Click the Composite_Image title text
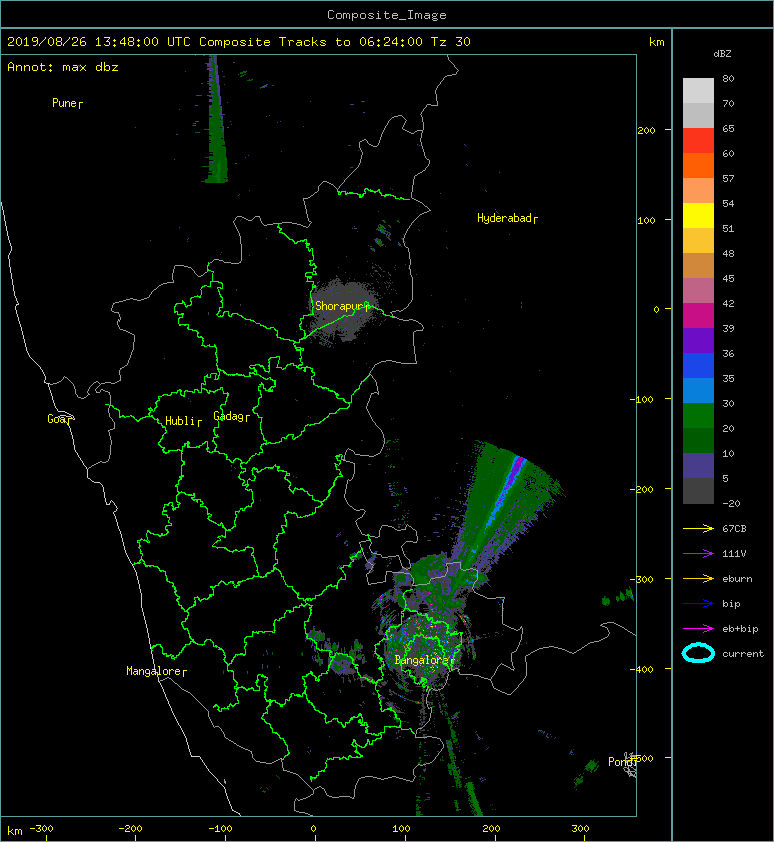Screen dimensions: 774x842 387,15
